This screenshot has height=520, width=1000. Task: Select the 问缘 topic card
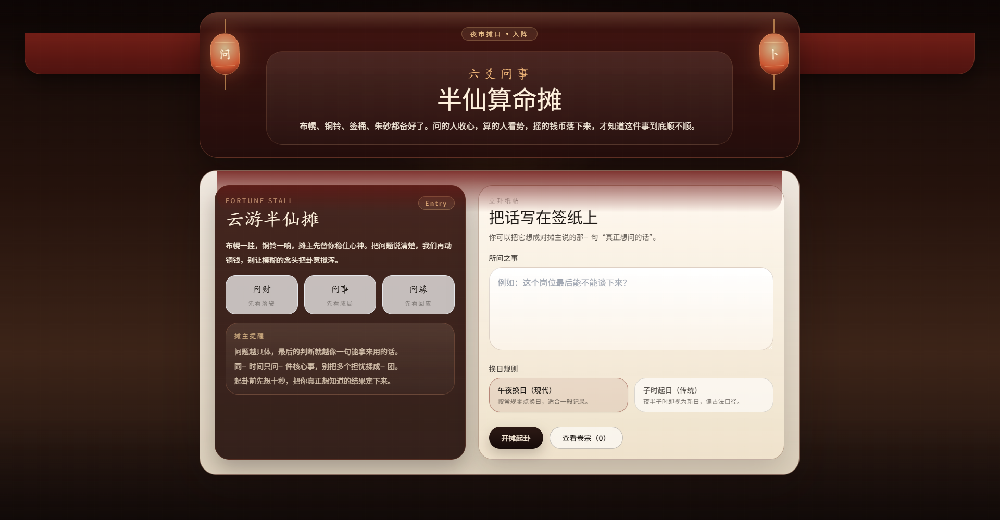[x=418, y=295]
